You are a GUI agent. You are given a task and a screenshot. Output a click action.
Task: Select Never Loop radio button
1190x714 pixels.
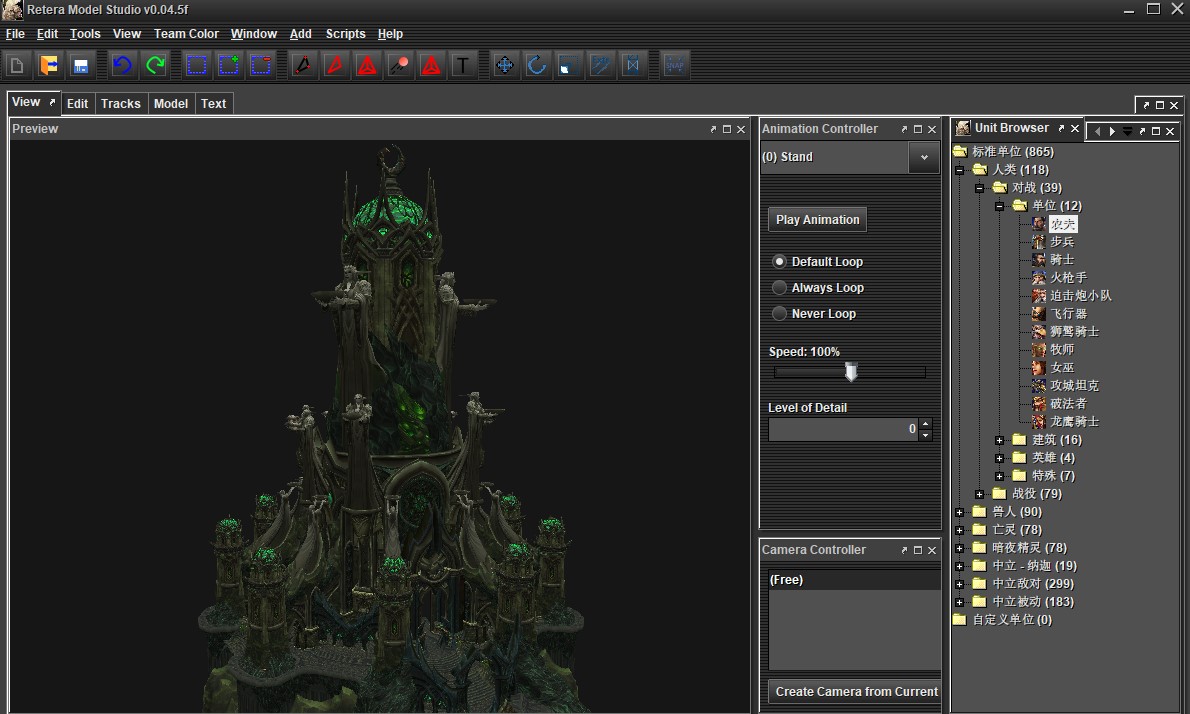pos(779,313)
